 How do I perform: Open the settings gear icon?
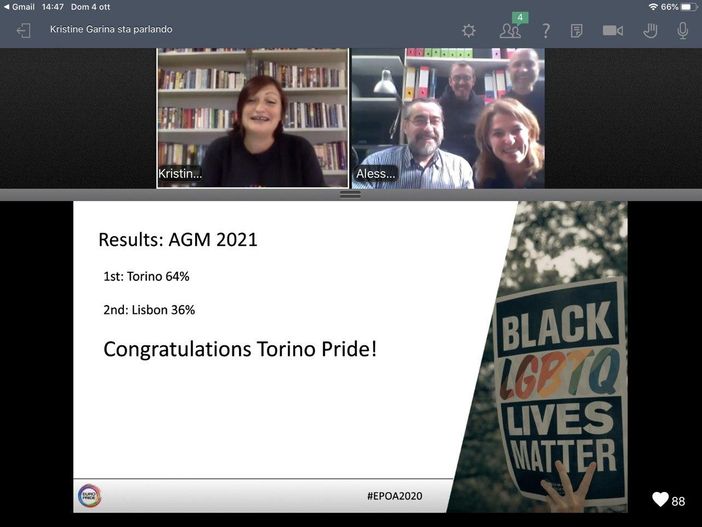[468, 31]
